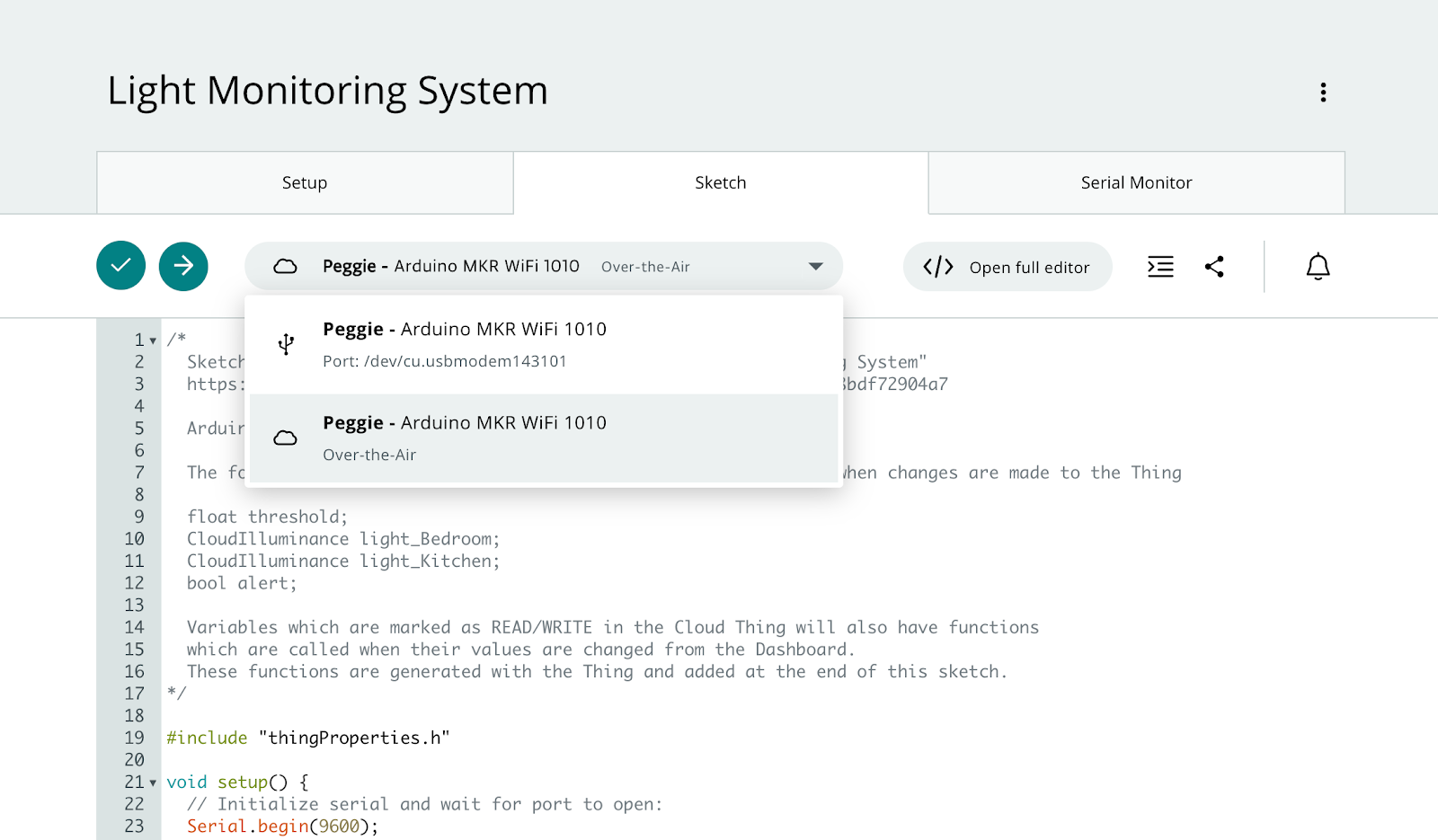This screenshot has height=840, width=1438.
Task: Click line number 19 in gutter
Action: 134,738
